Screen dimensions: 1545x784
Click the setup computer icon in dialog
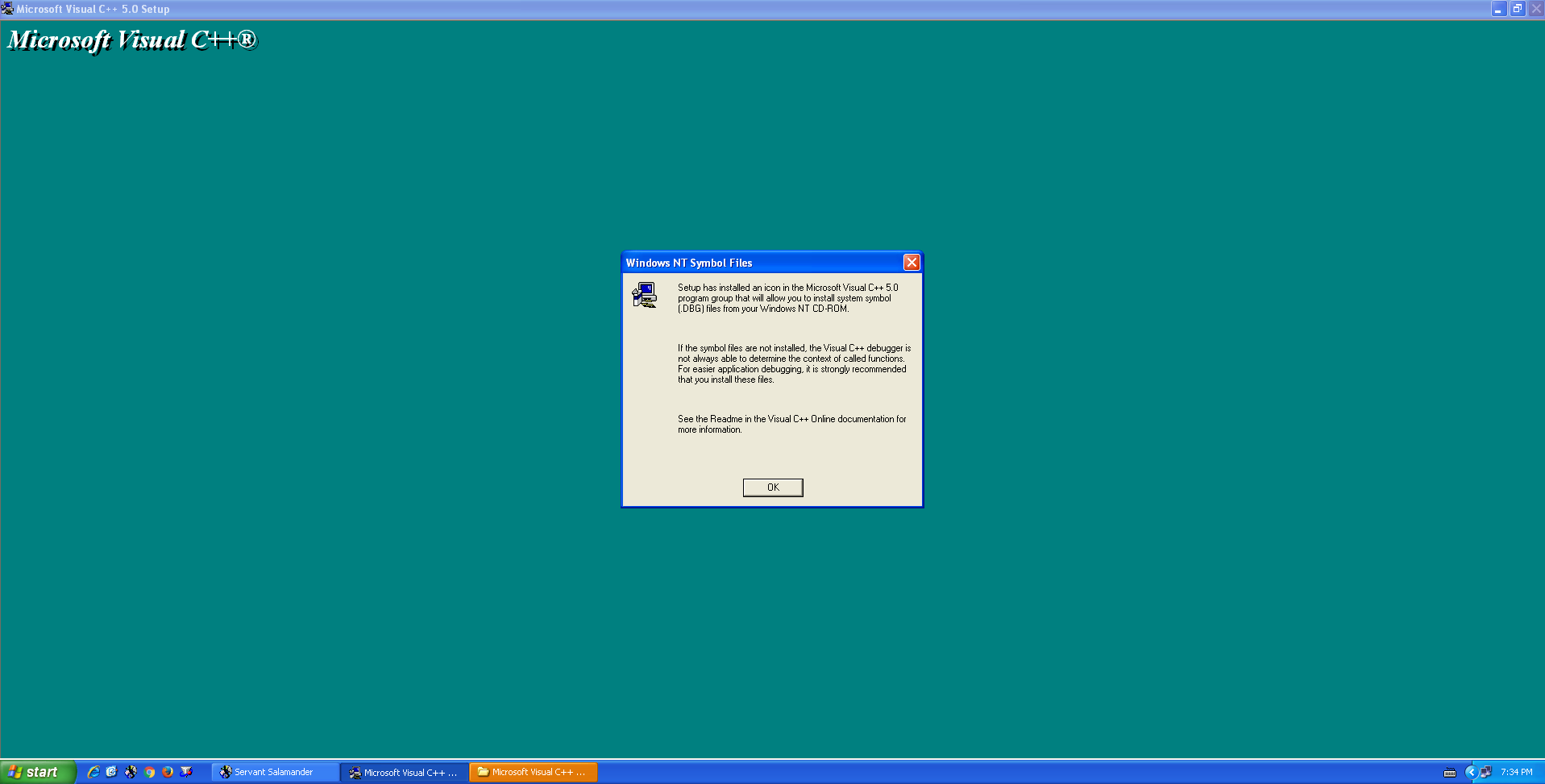644,295
